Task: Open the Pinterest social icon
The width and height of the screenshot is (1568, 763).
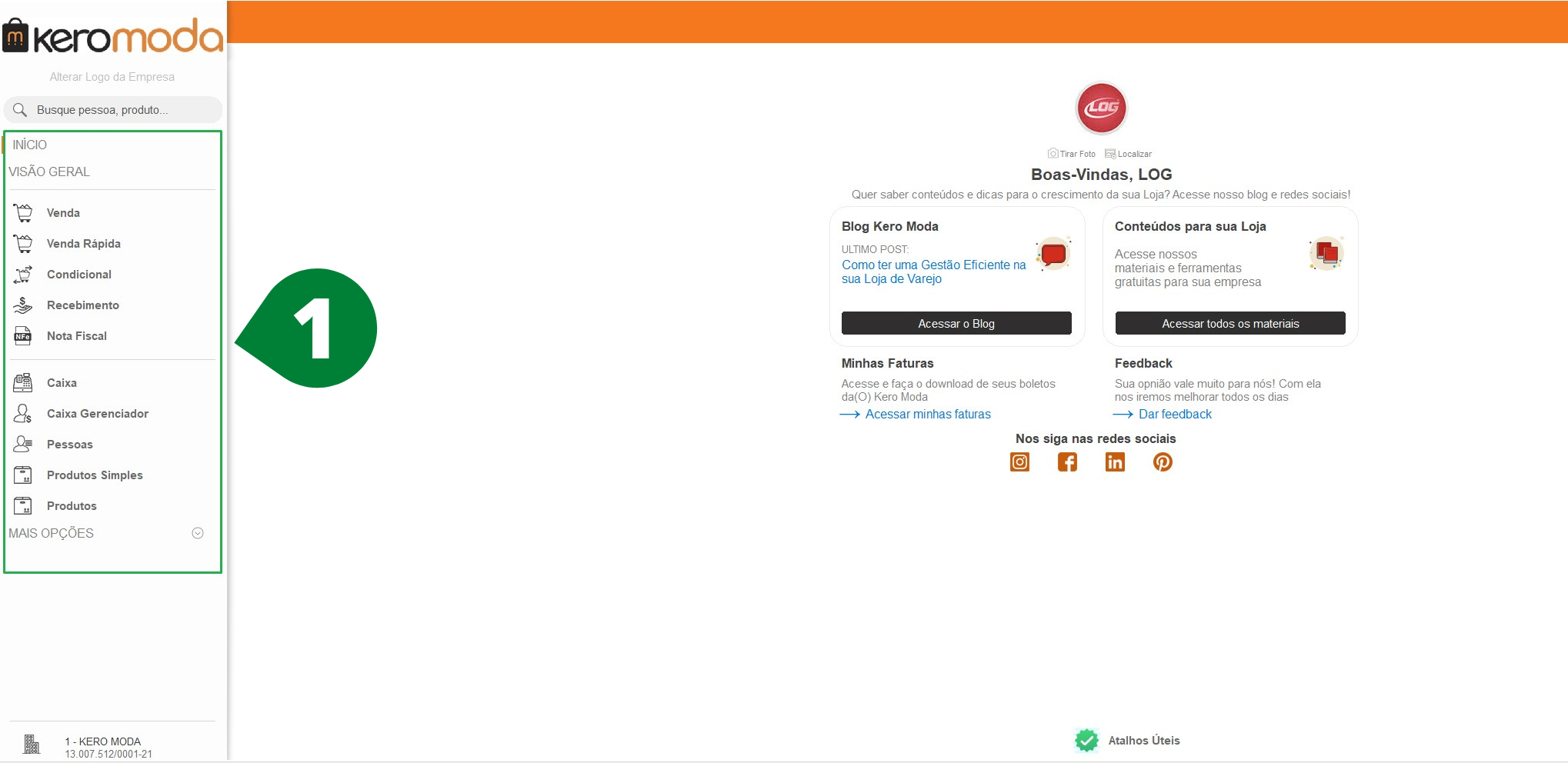Action: (x=1163, y=461)
